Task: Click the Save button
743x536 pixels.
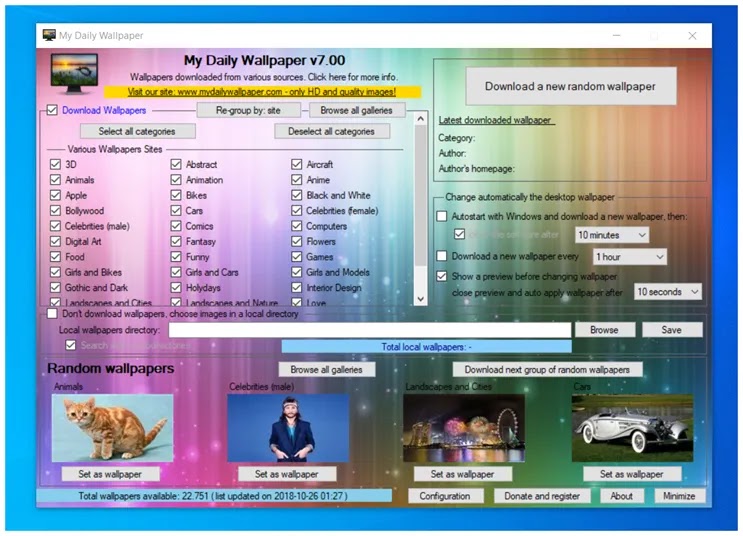Action: [x=672, y=330]
